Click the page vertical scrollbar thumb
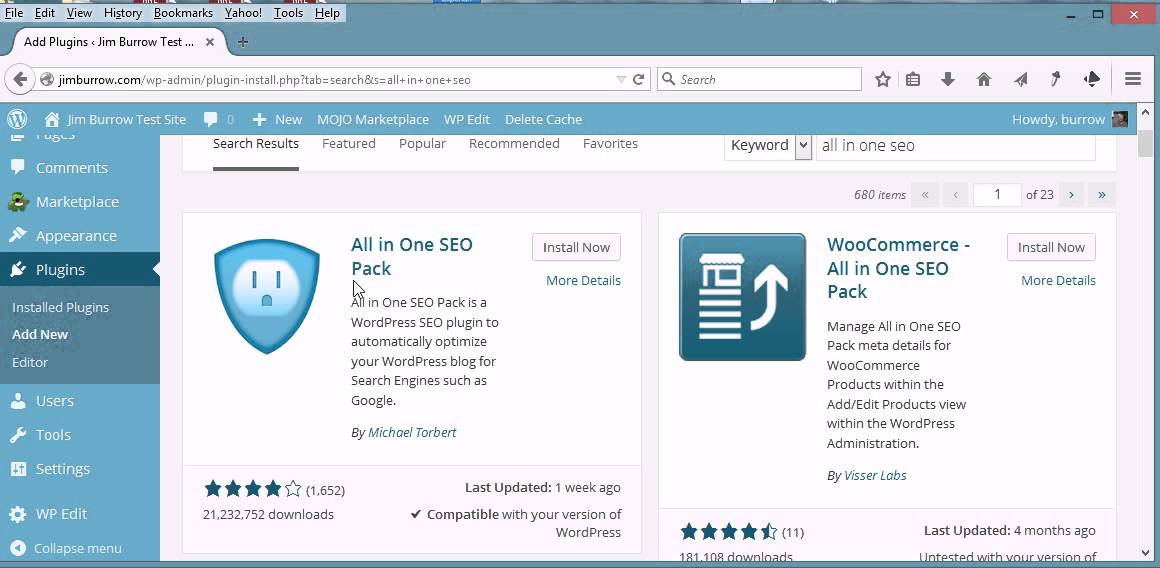The image size is (1160, 568). pos(1145,143)
